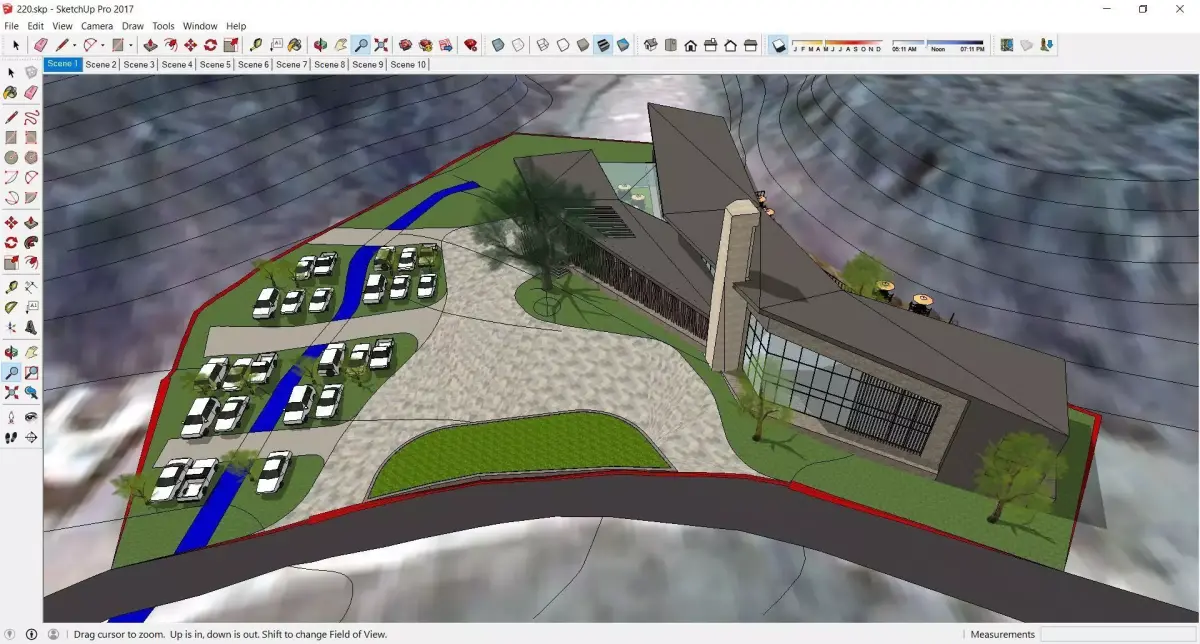Enable Wireframe face style
The image size is (1200, 644).
[x=543, y=45]
